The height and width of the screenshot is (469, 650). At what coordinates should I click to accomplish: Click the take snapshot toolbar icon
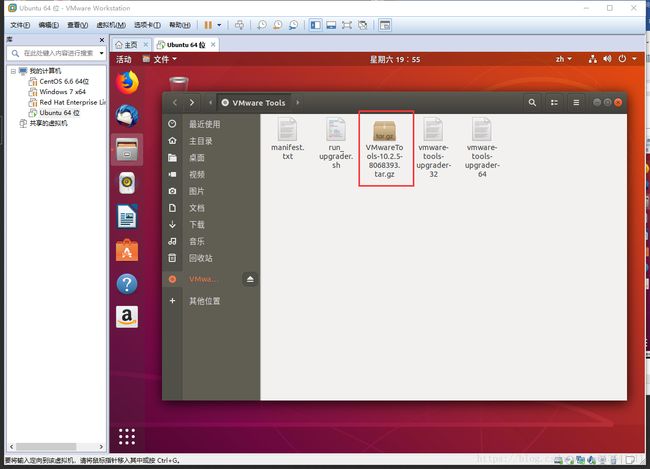(x=262, y=25)
